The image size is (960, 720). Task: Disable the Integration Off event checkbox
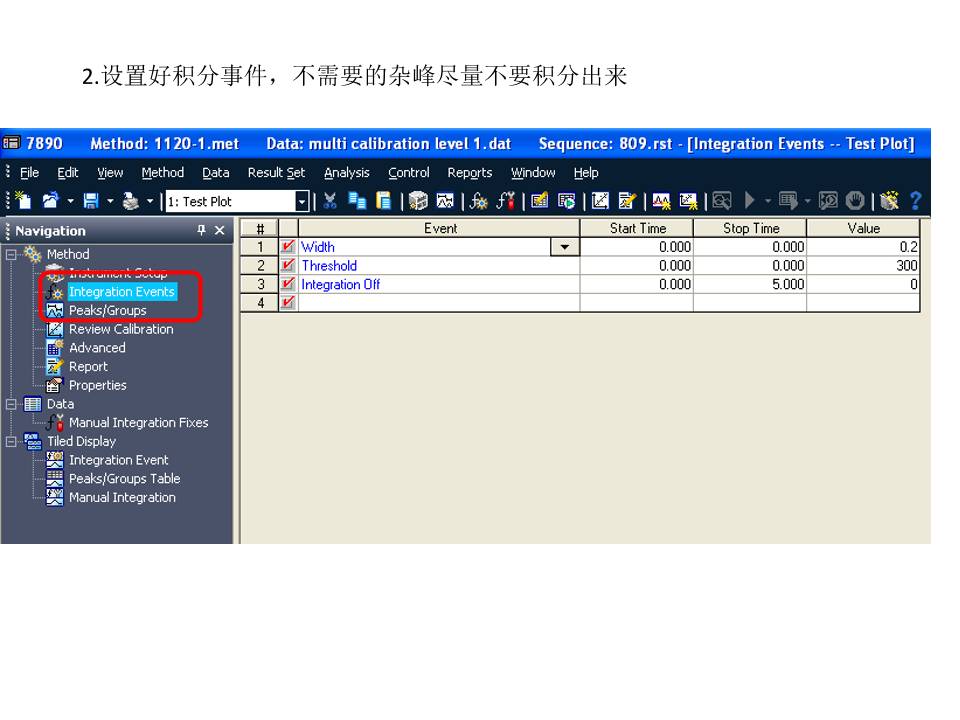289,285
